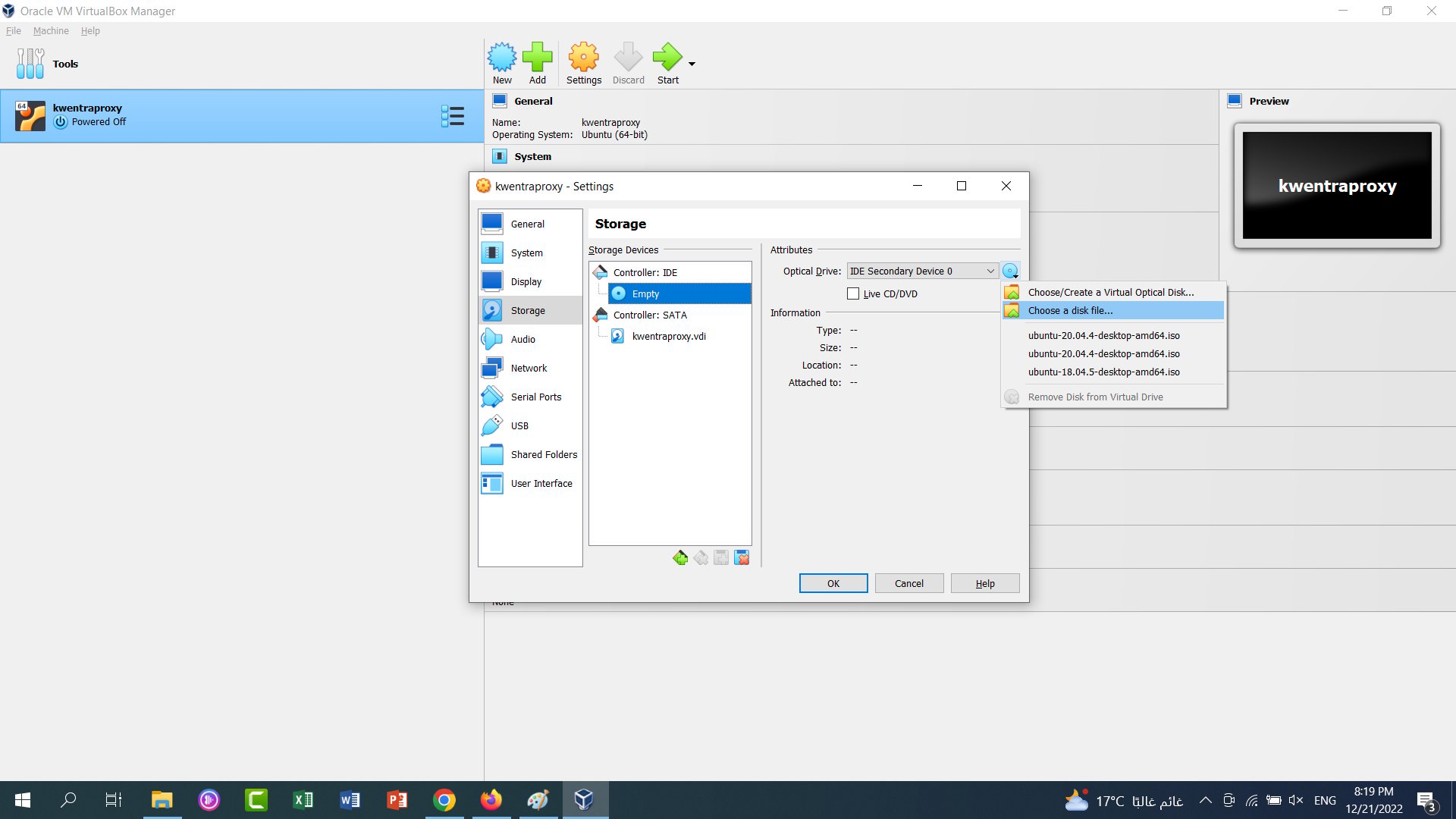The width and height of the screenshot is (1456, 819).
Task: Expand the Start button dropdown arrow
Action: pyautogui.click(x=692, y=64)
